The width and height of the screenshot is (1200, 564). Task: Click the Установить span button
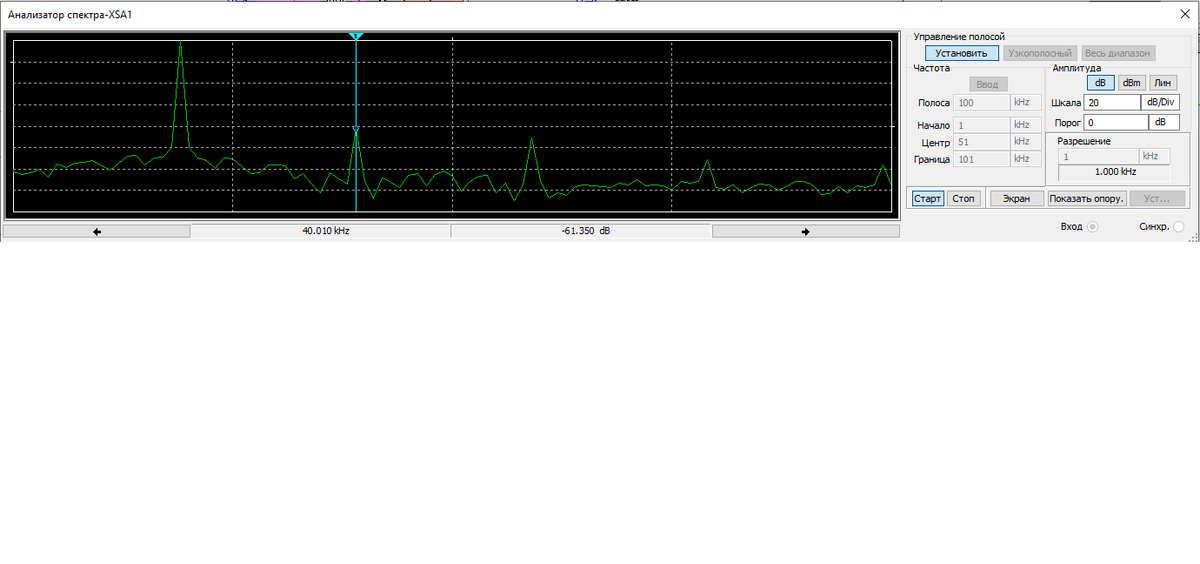pos(961,53)
